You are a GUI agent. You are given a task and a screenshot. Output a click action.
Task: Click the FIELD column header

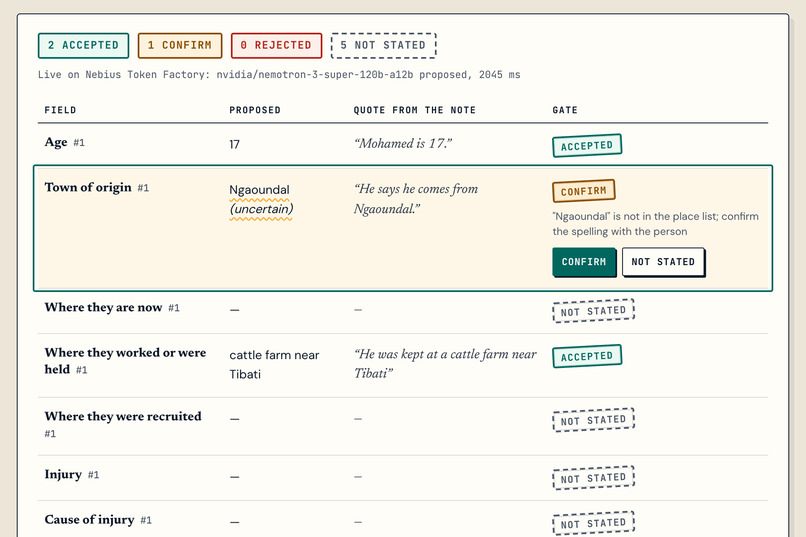pyautogui.click(x=60, y=110)
